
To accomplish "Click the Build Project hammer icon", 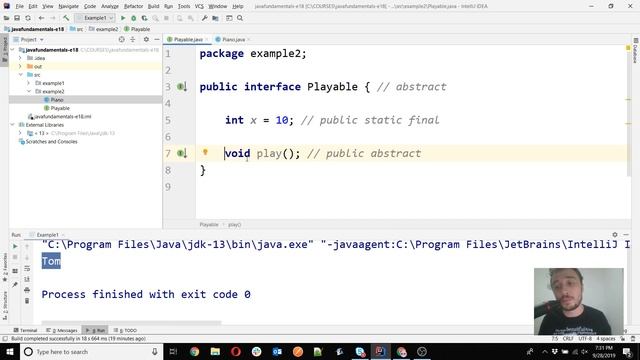I will [x=66, y=18].
